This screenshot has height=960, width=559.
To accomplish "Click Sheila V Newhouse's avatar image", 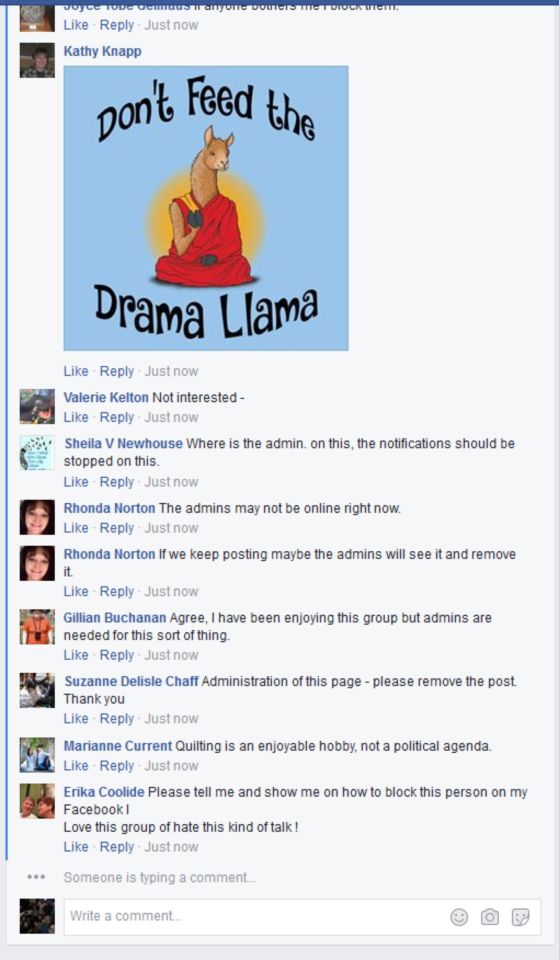I will [x=37, y=452].
